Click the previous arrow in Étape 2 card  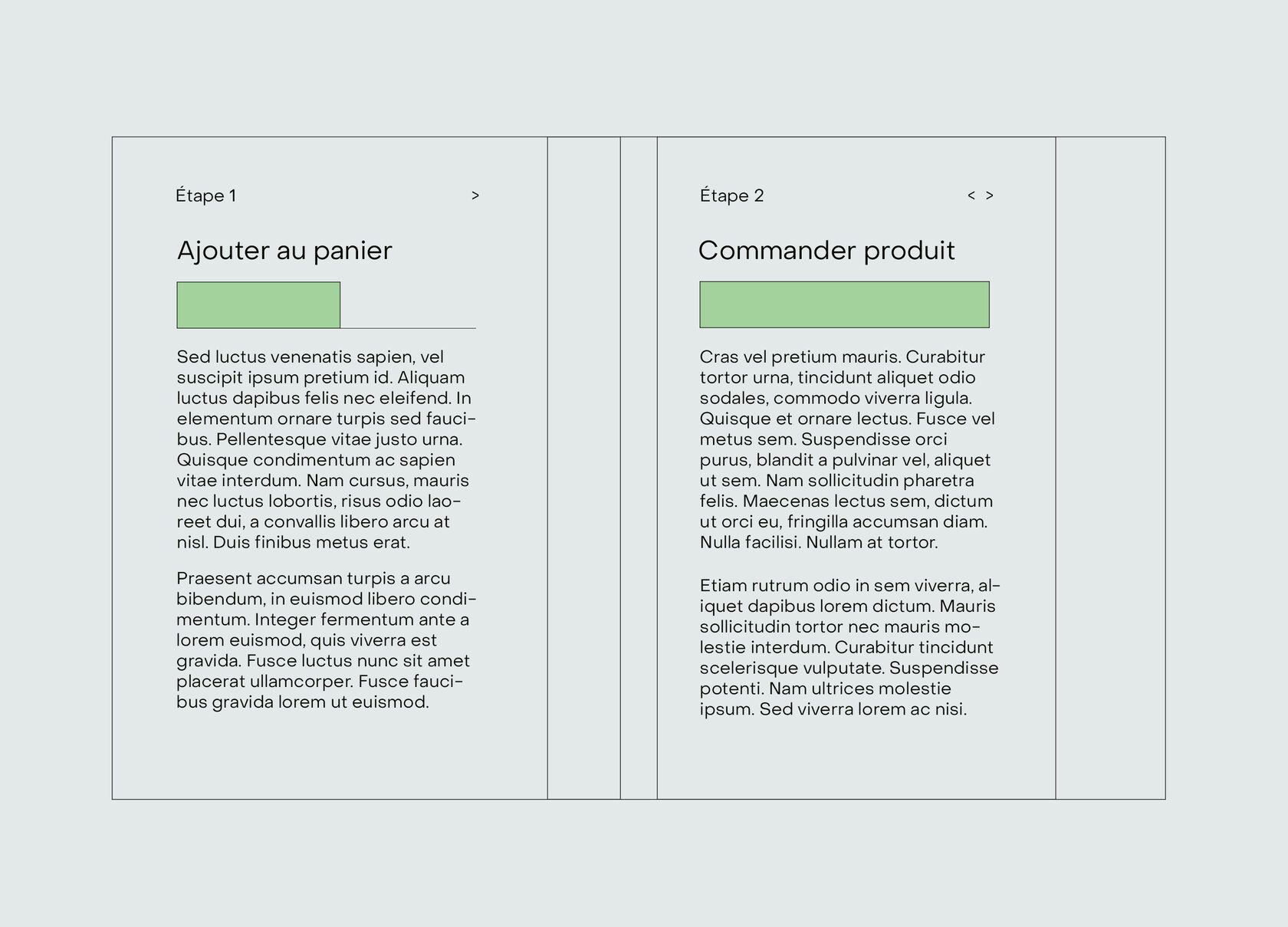click(971, 196)
